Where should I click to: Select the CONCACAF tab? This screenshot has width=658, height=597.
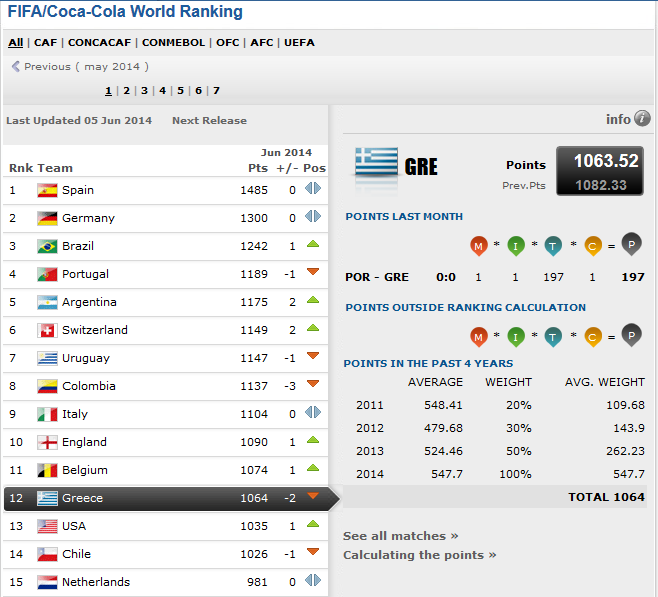click(99, 42)
